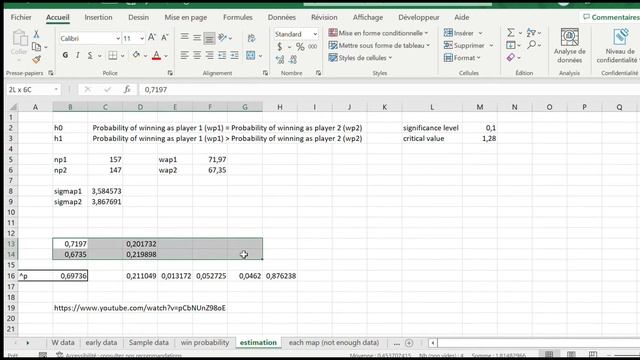Click the insert function fx icon

point(127,89)
